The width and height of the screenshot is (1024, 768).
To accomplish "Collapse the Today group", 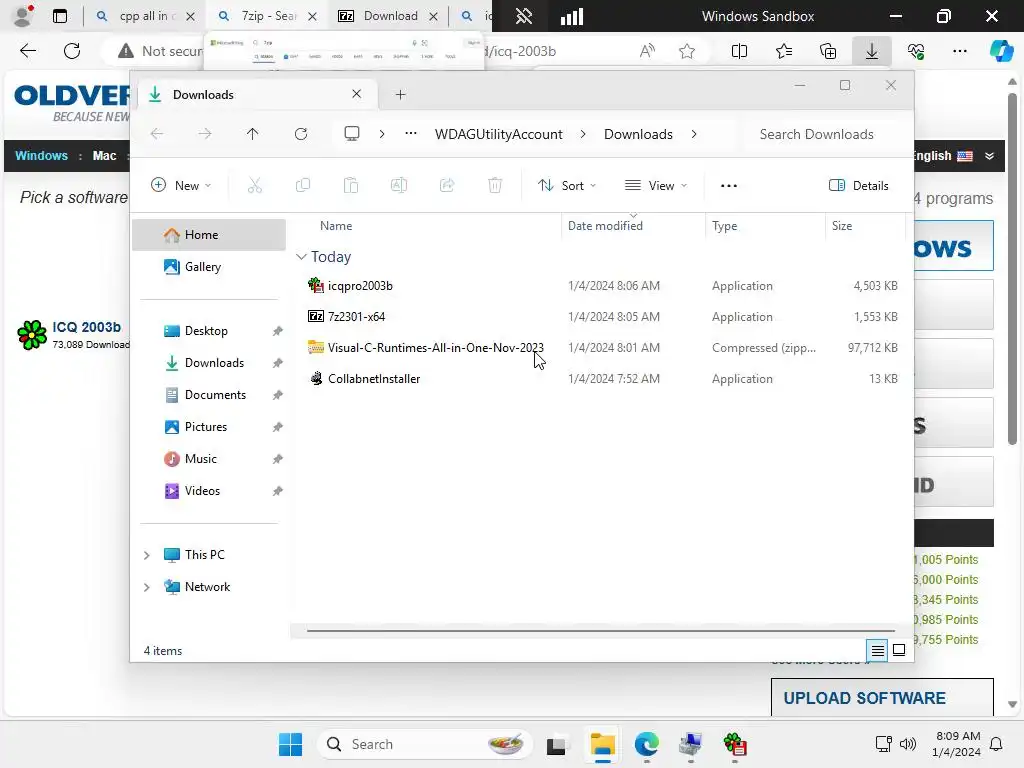I will point(301,257).
